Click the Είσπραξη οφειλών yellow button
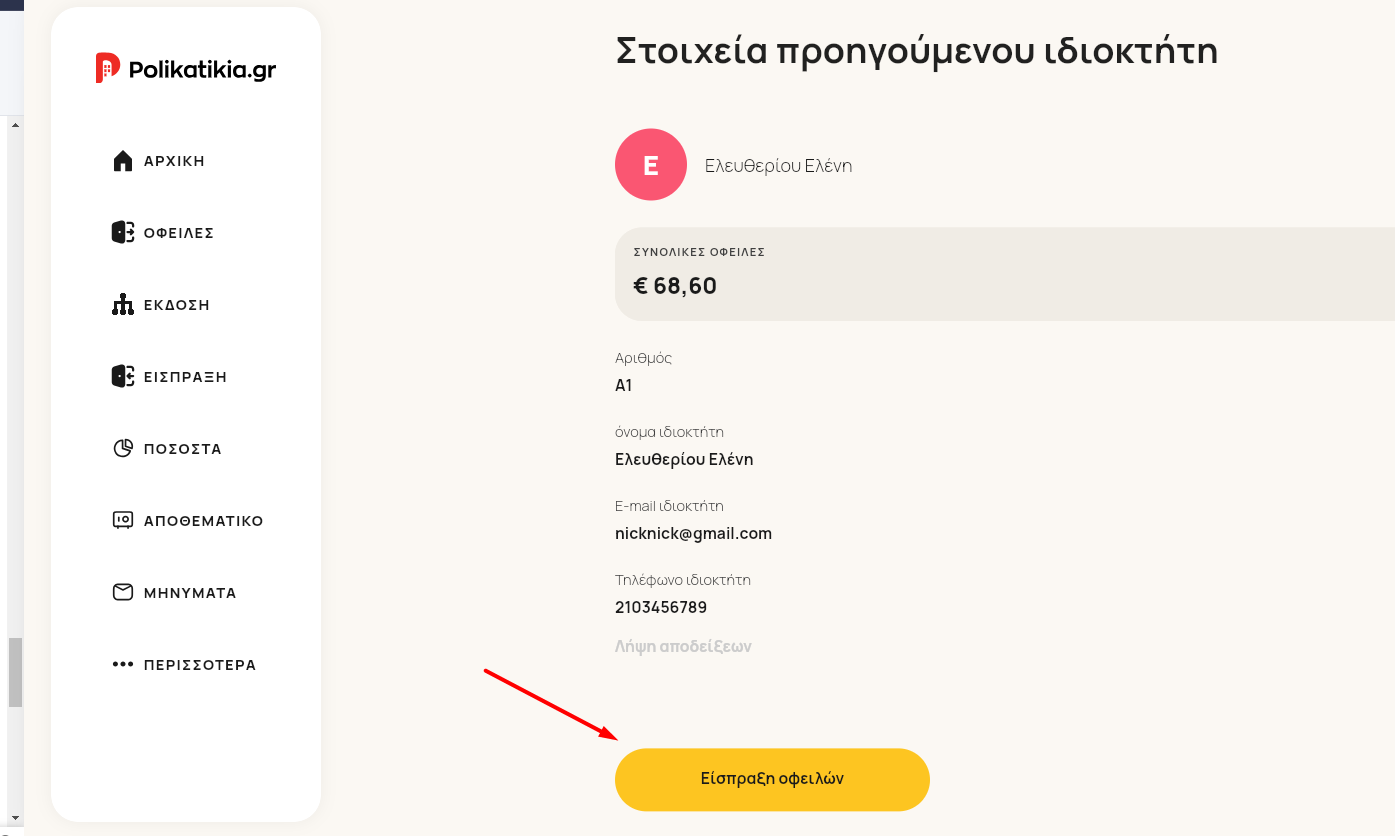Screen dimensions: 1395x836 [x=772, y=779]
